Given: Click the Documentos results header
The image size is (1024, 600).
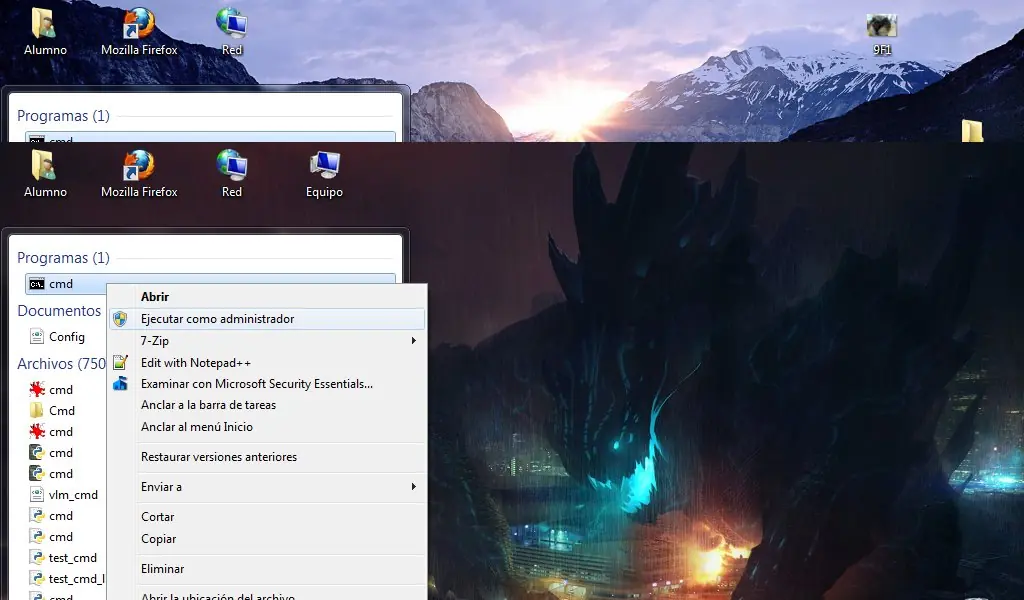Looking at the screenshot, I should (x=59, y=311).
